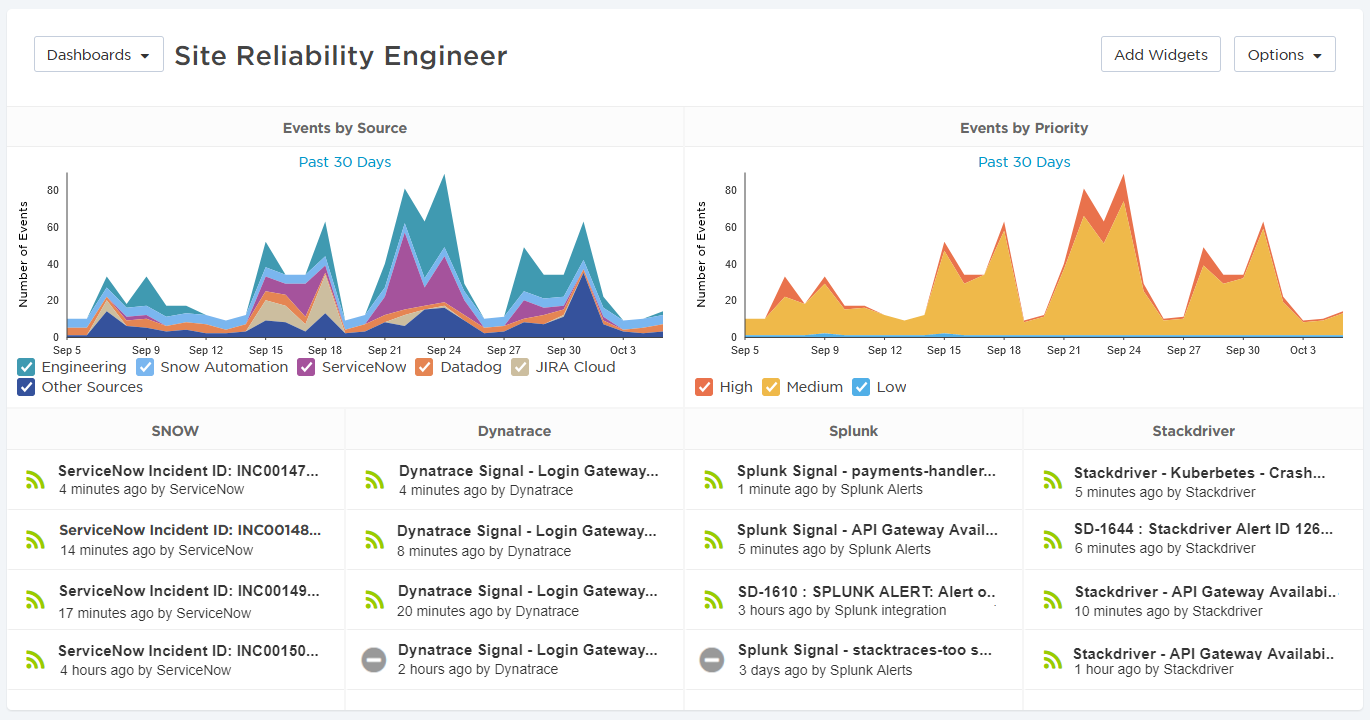
Task: Click signal icon for ServiceNow Incident INC00150
Action: tap(35, 660)
